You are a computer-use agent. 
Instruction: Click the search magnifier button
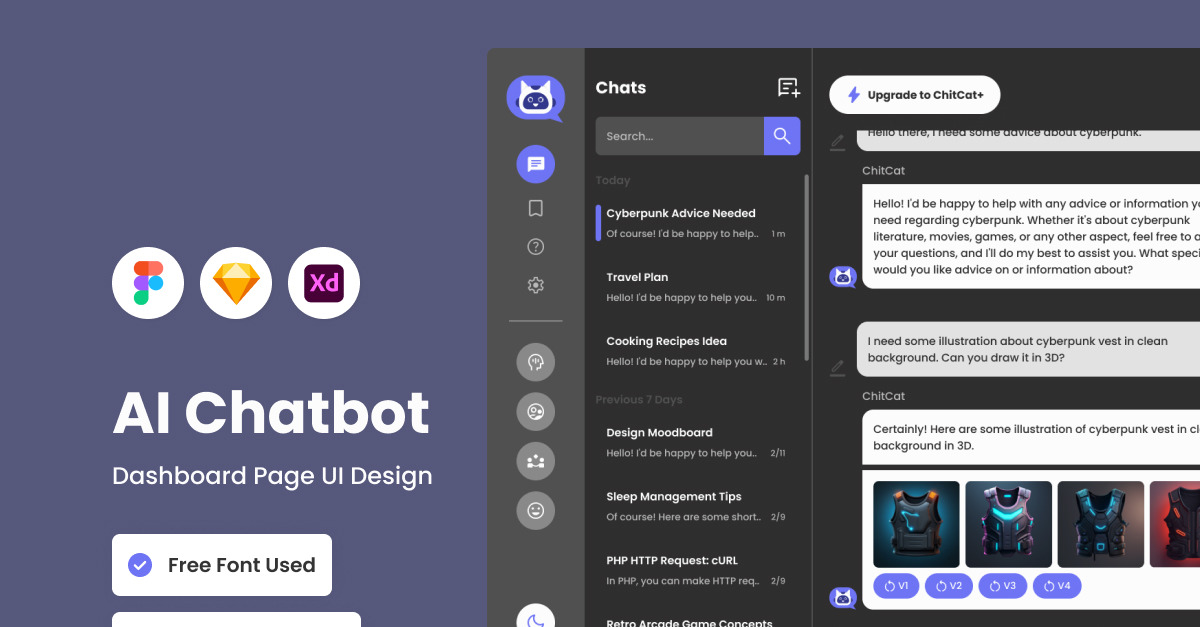pyautogui.click(x=782, y=136)
